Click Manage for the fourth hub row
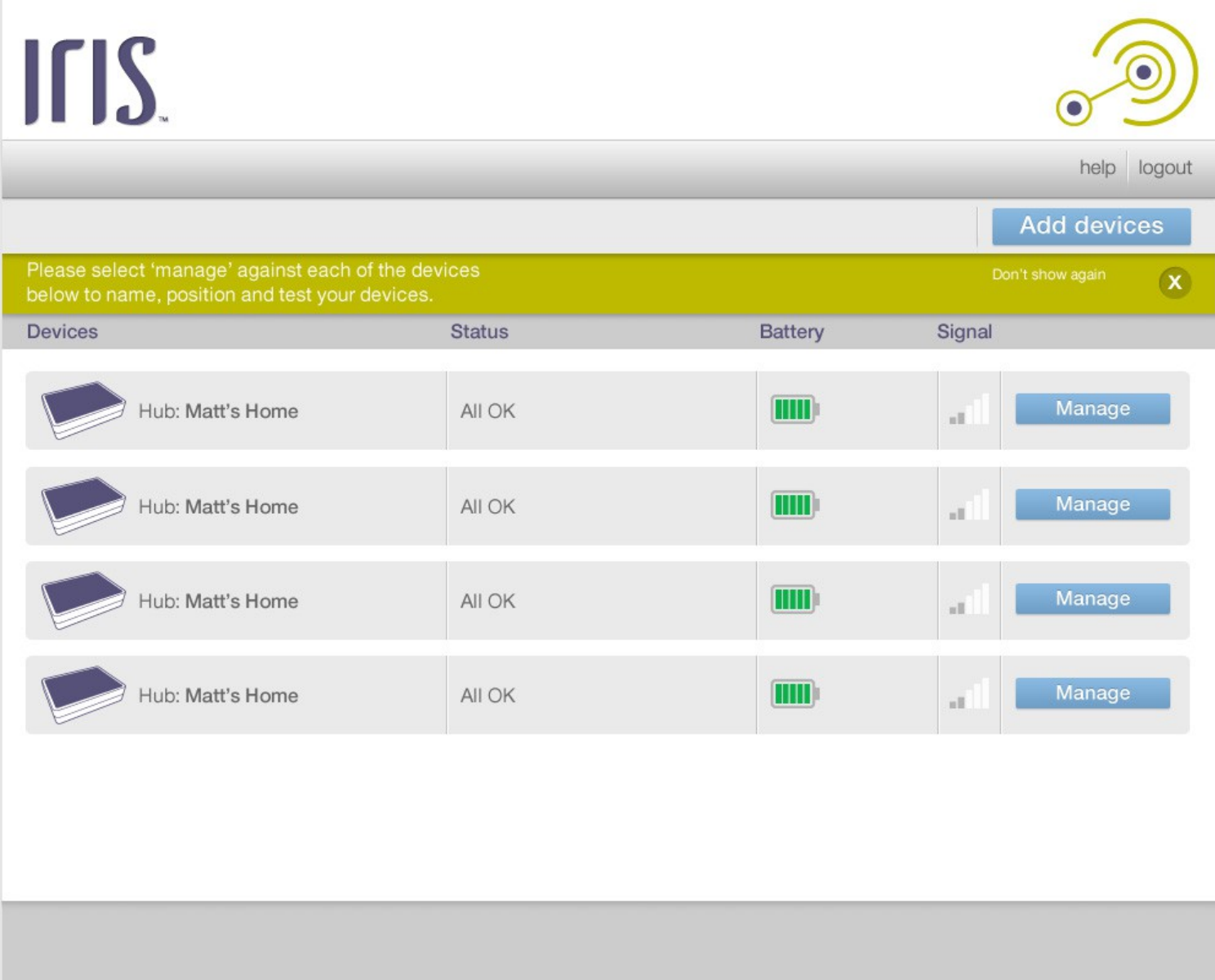 coord(1093,693)
